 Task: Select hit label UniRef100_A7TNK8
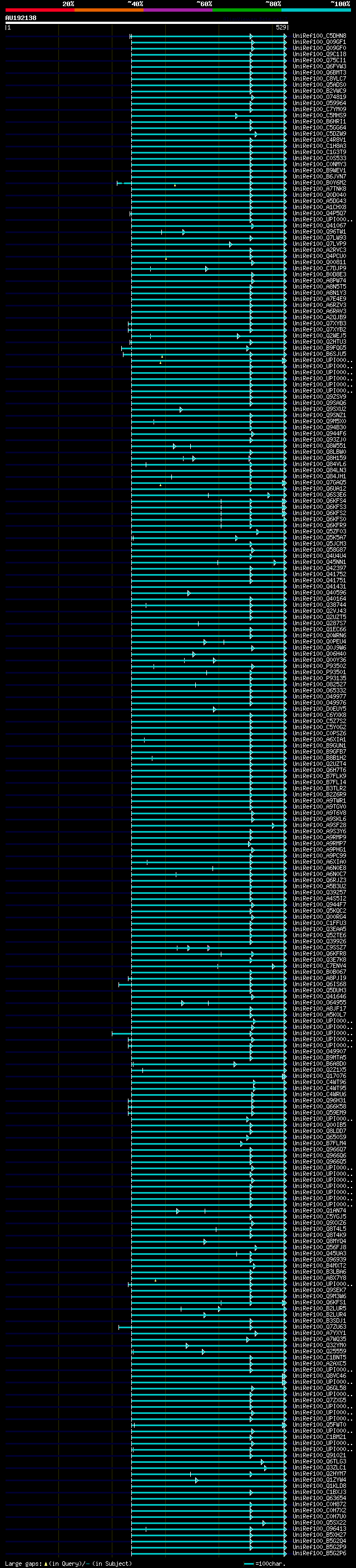tap(319, 189)
